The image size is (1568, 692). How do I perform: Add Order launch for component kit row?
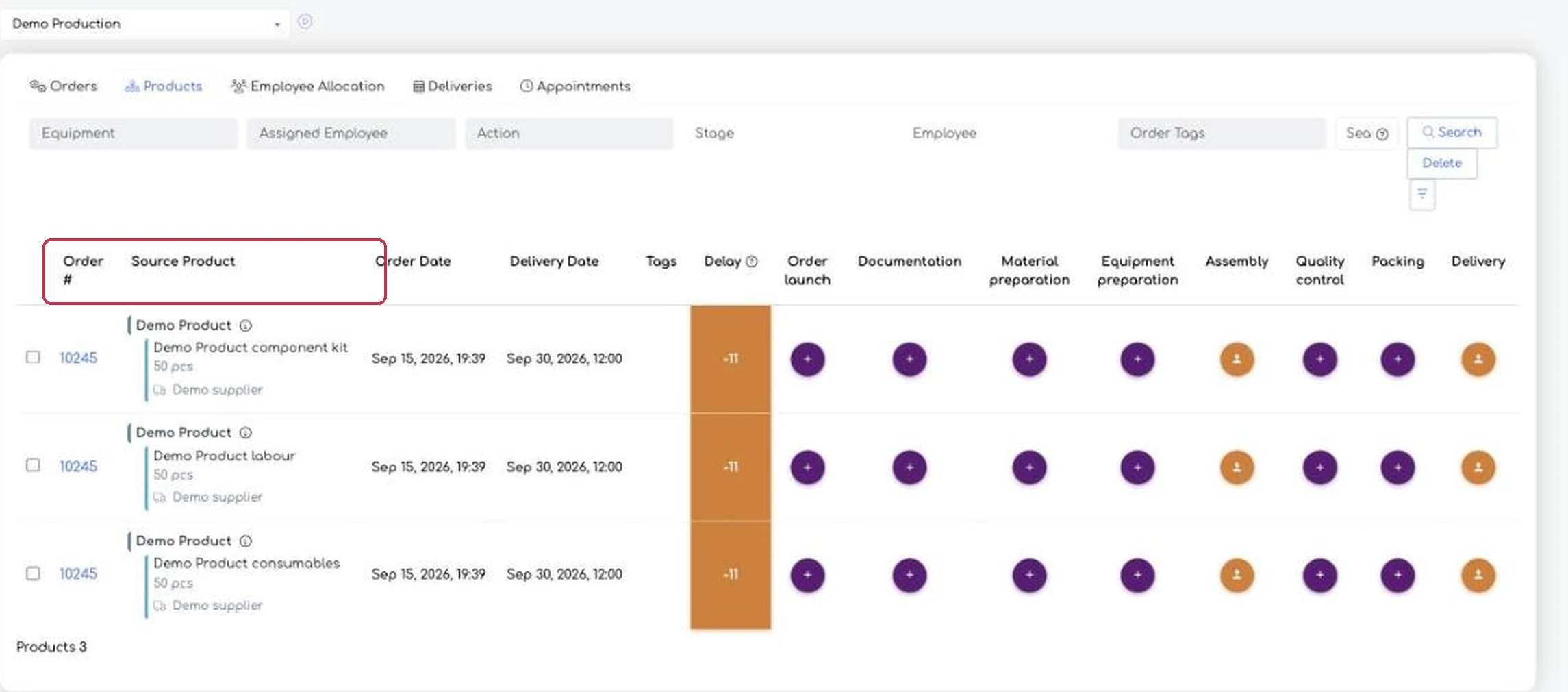tap(807, 359)
